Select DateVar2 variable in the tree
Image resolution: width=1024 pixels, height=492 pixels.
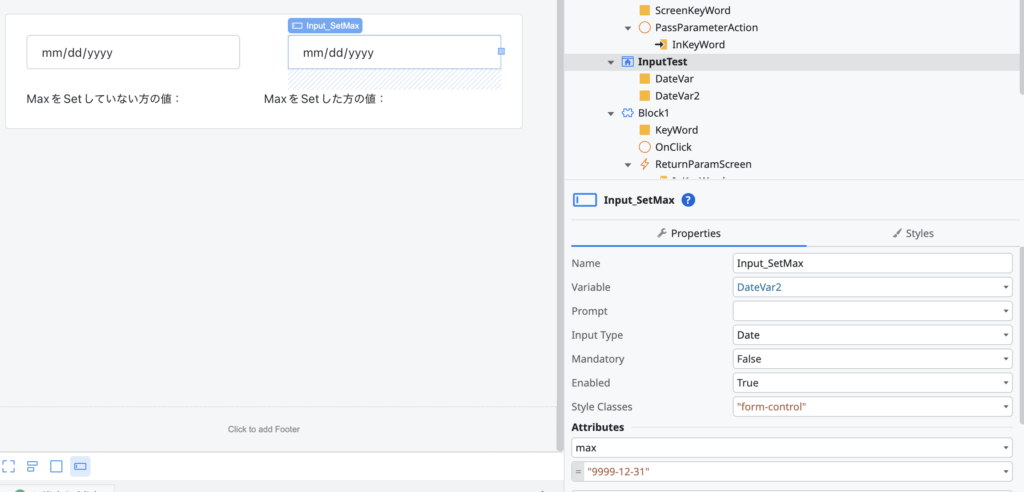coord(676,96)
